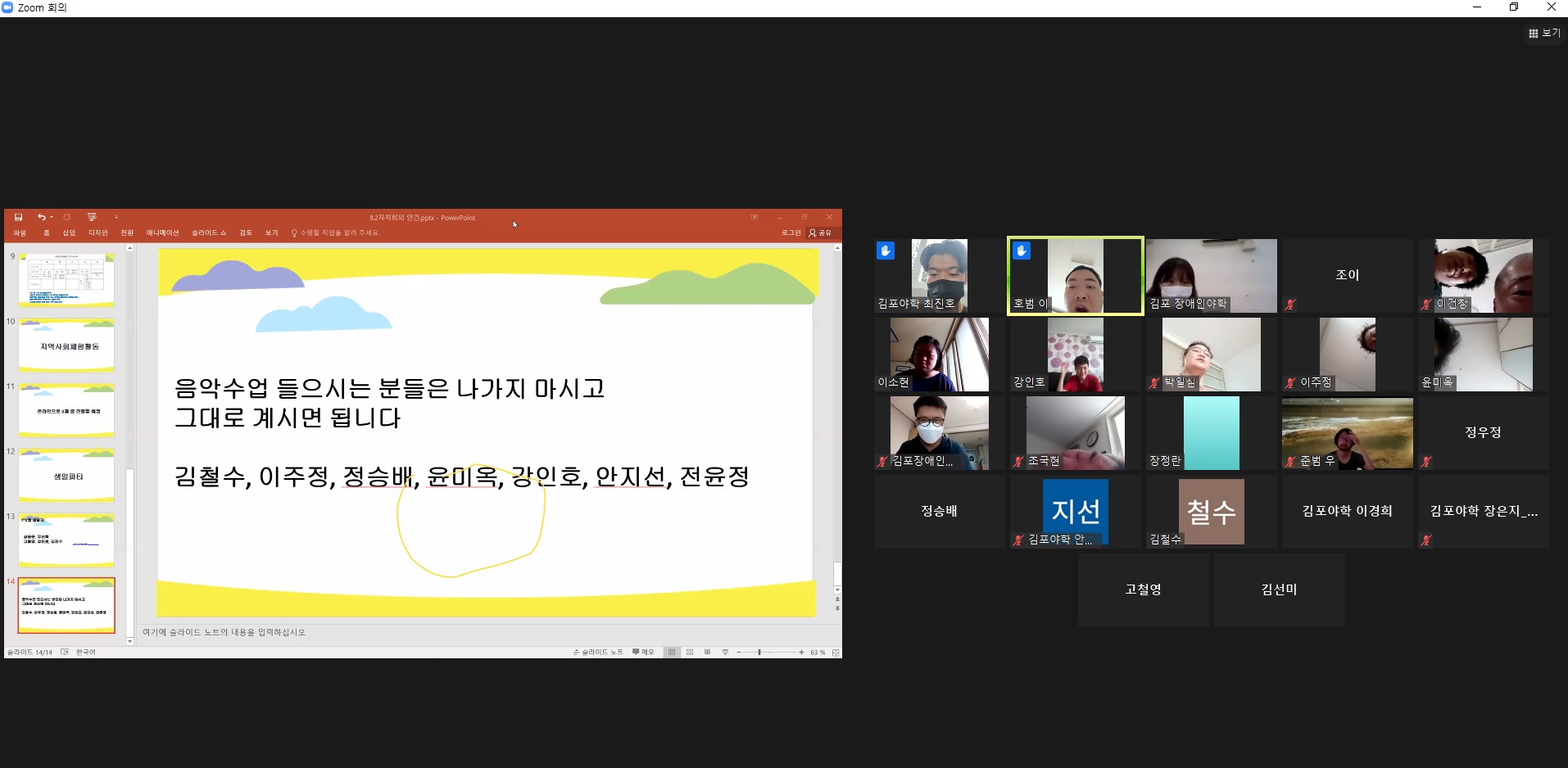Click the Save icon in PowerPoint
This screenshot has height=768, width=1568.
pos(18,218)
